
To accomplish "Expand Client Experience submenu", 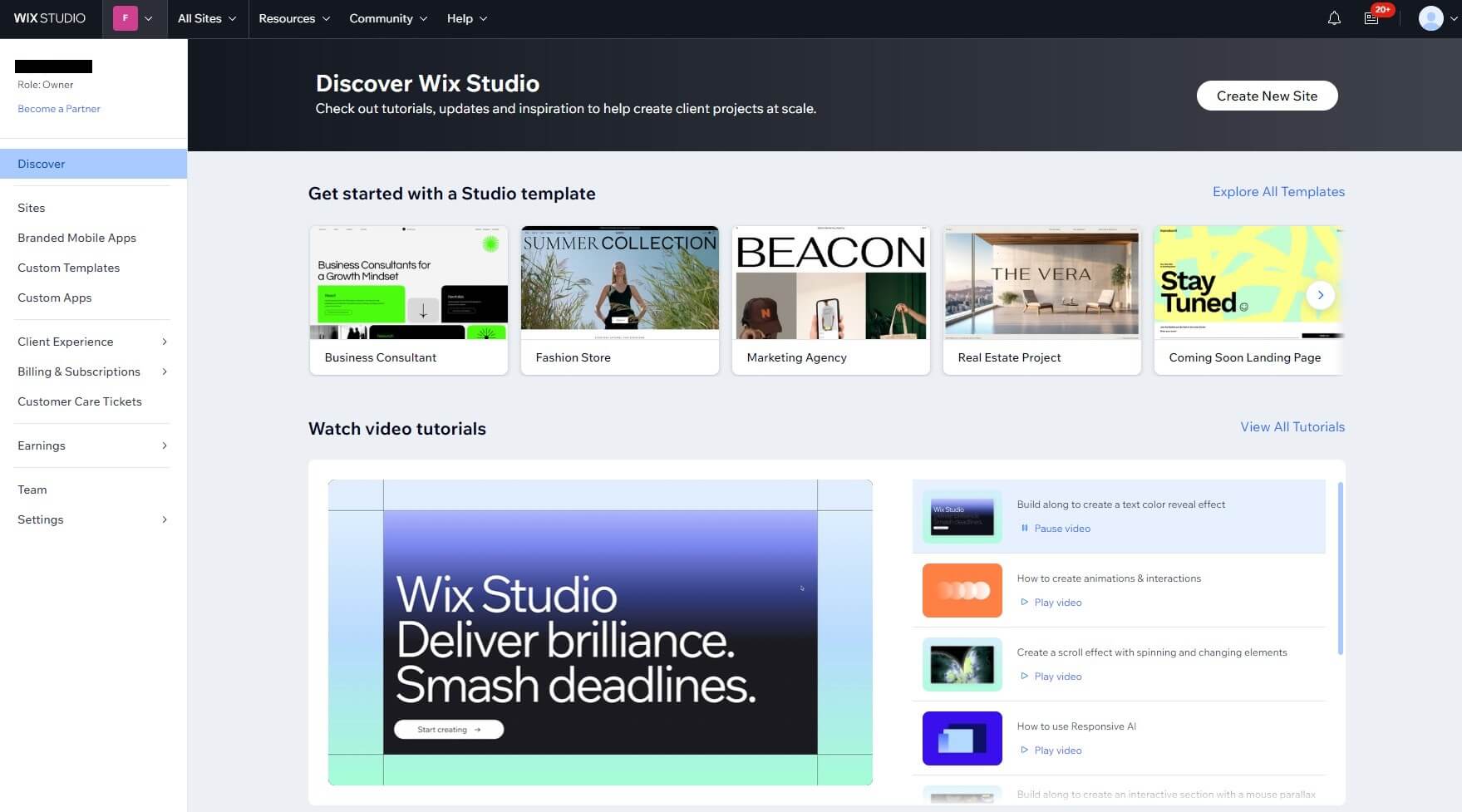I will 93,342.
